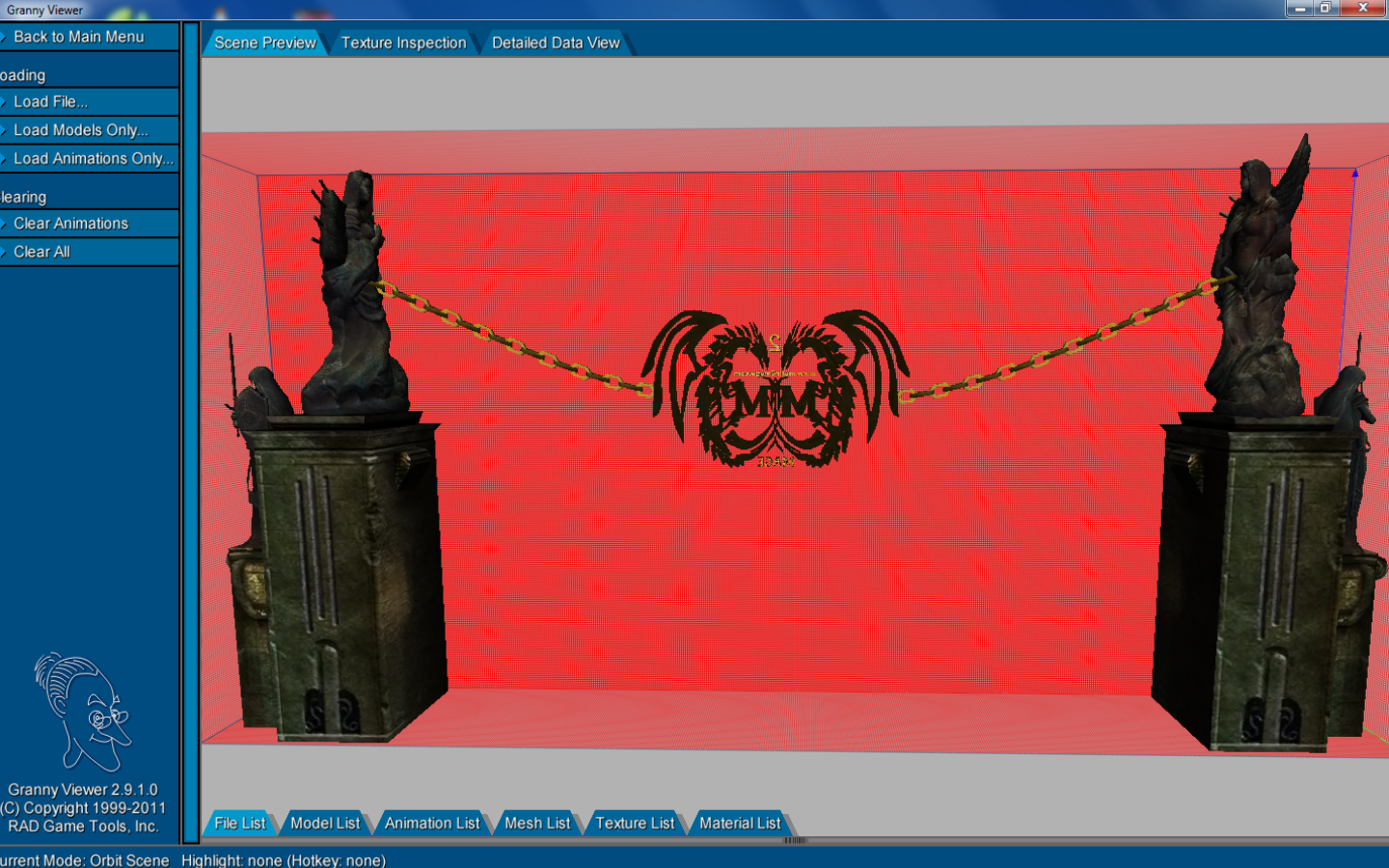Viewport: 1389px width, 868px height.
Task: Open the Load File dialog
Action: [89, 101]
